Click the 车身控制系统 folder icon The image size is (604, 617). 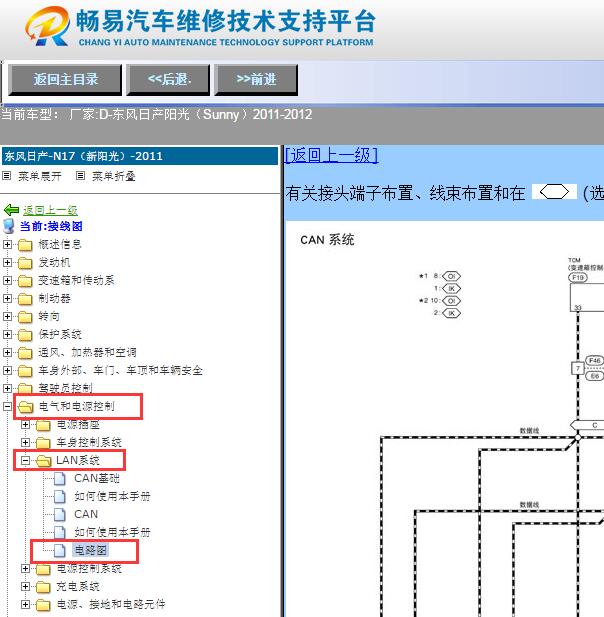[43, 443]
